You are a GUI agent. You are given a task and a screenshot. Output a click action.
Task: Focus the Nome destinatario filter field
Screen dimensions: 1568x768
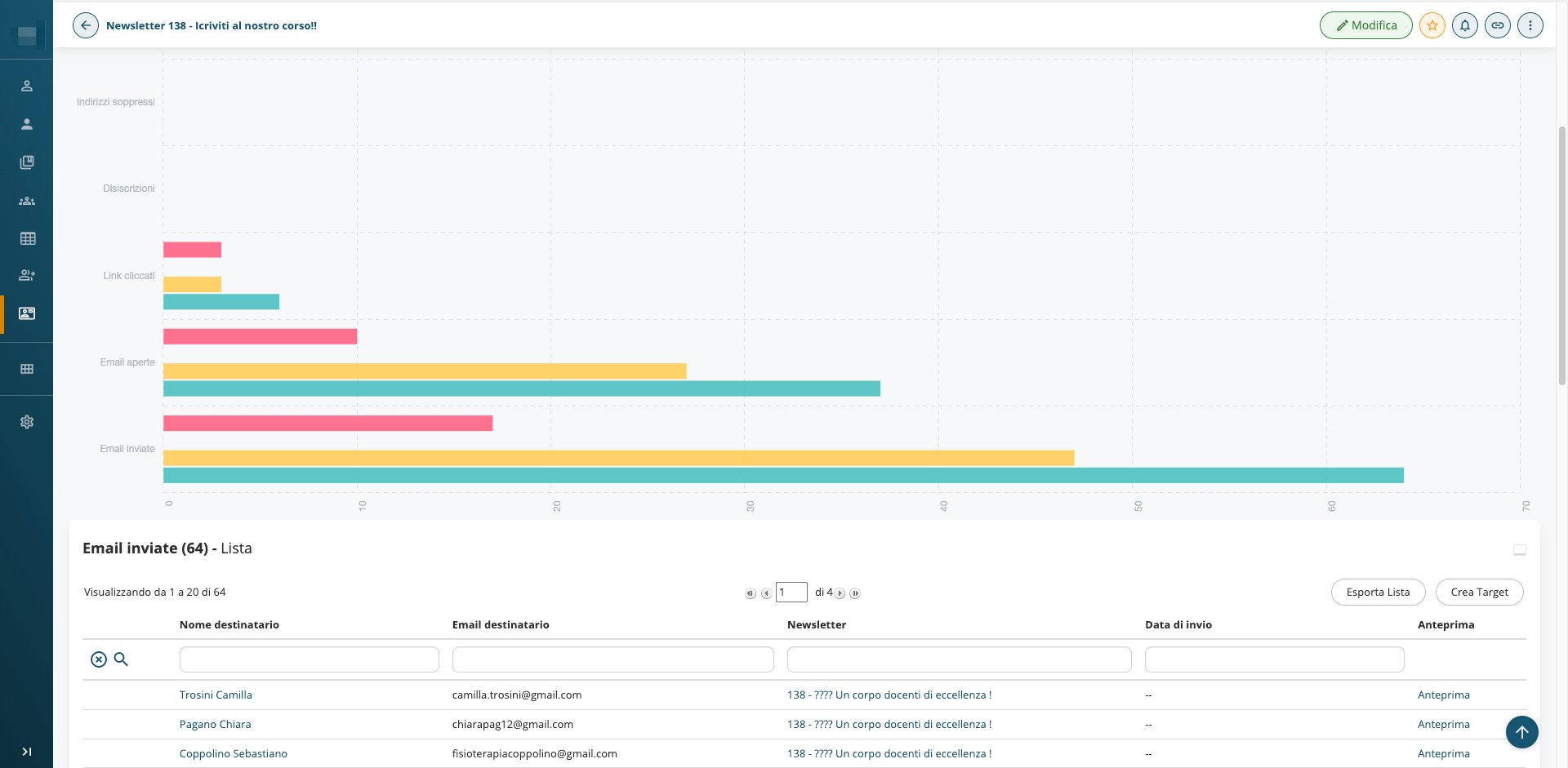tap(310, 659)
